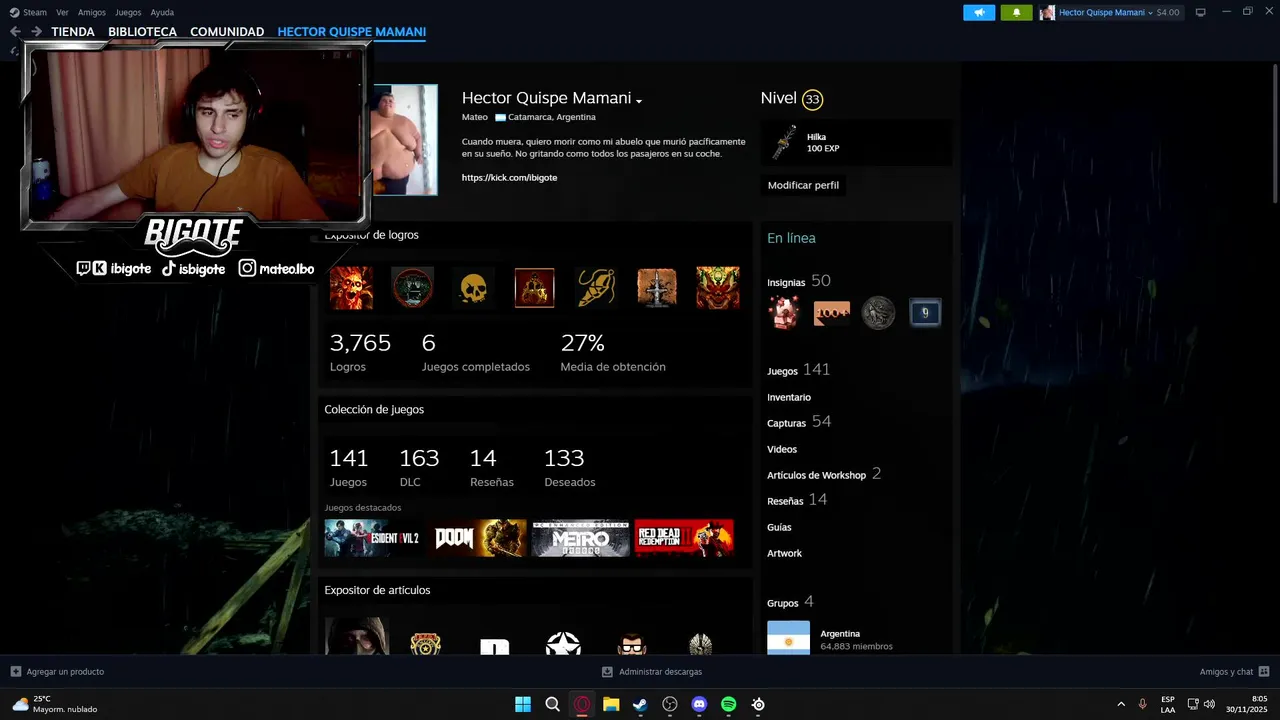Open the Grupos 4 link
Viewport: 1280px width, 720px height.
(x=790, y=602)
